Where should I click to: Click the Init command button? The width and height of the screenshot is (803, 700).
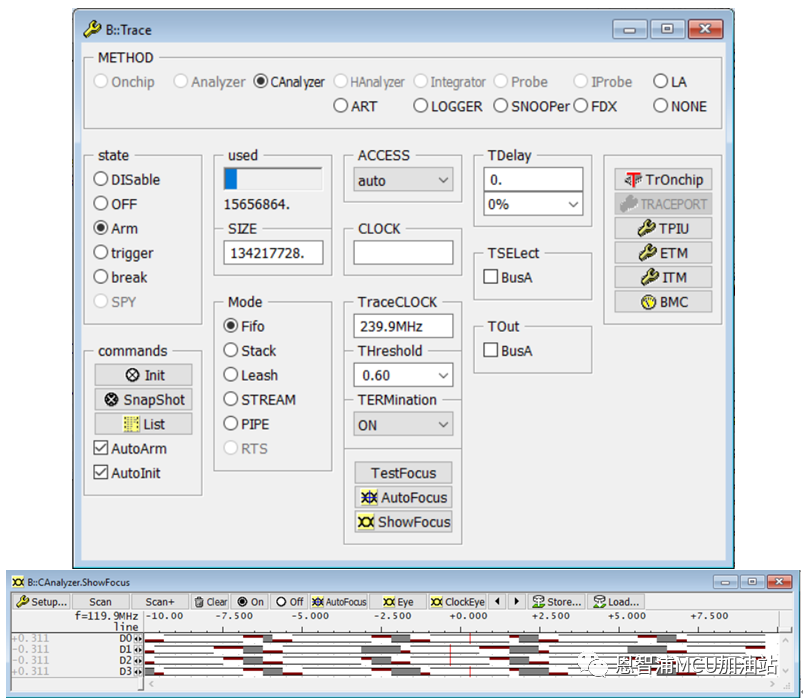(x=143, y=375)
